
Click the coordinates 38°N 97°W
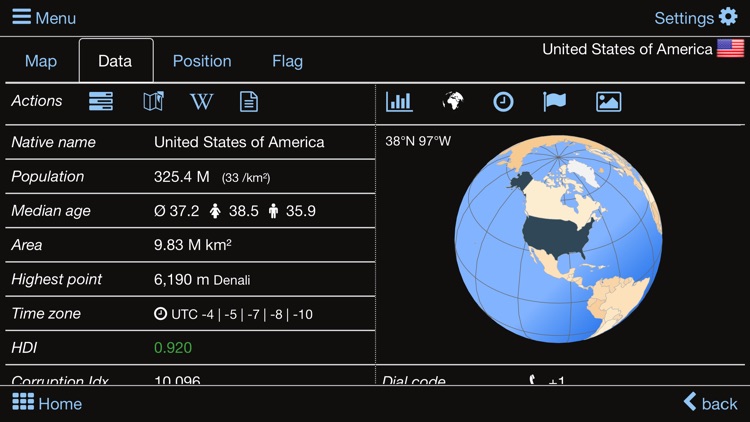point(418,141)
